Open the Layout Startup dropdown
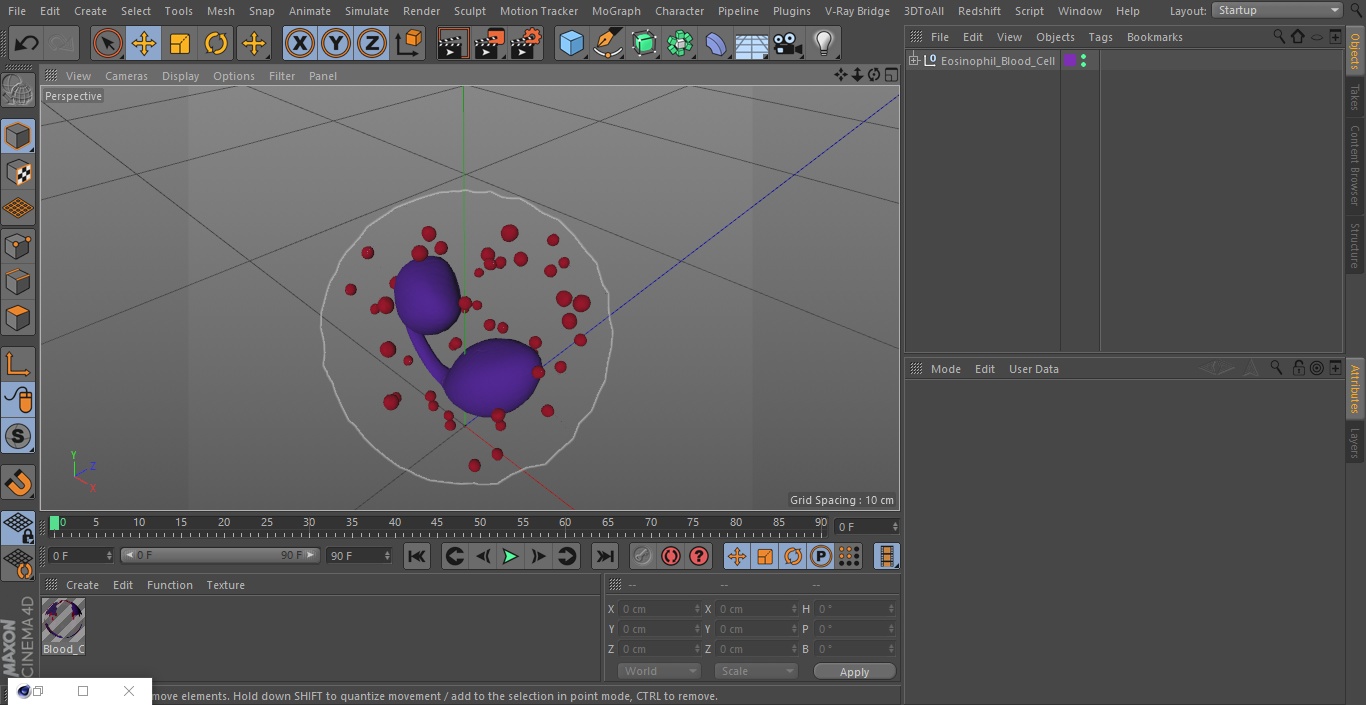This screenshot has height=705, width=1366. pyautogui.click(x=1278, y=10)
